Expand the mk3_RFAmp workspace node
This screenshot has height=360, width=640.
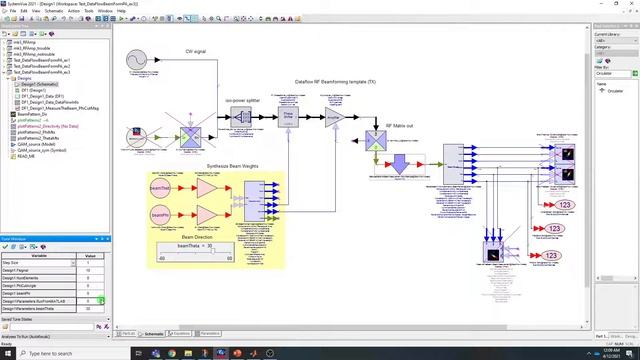[x=4, y=42]
